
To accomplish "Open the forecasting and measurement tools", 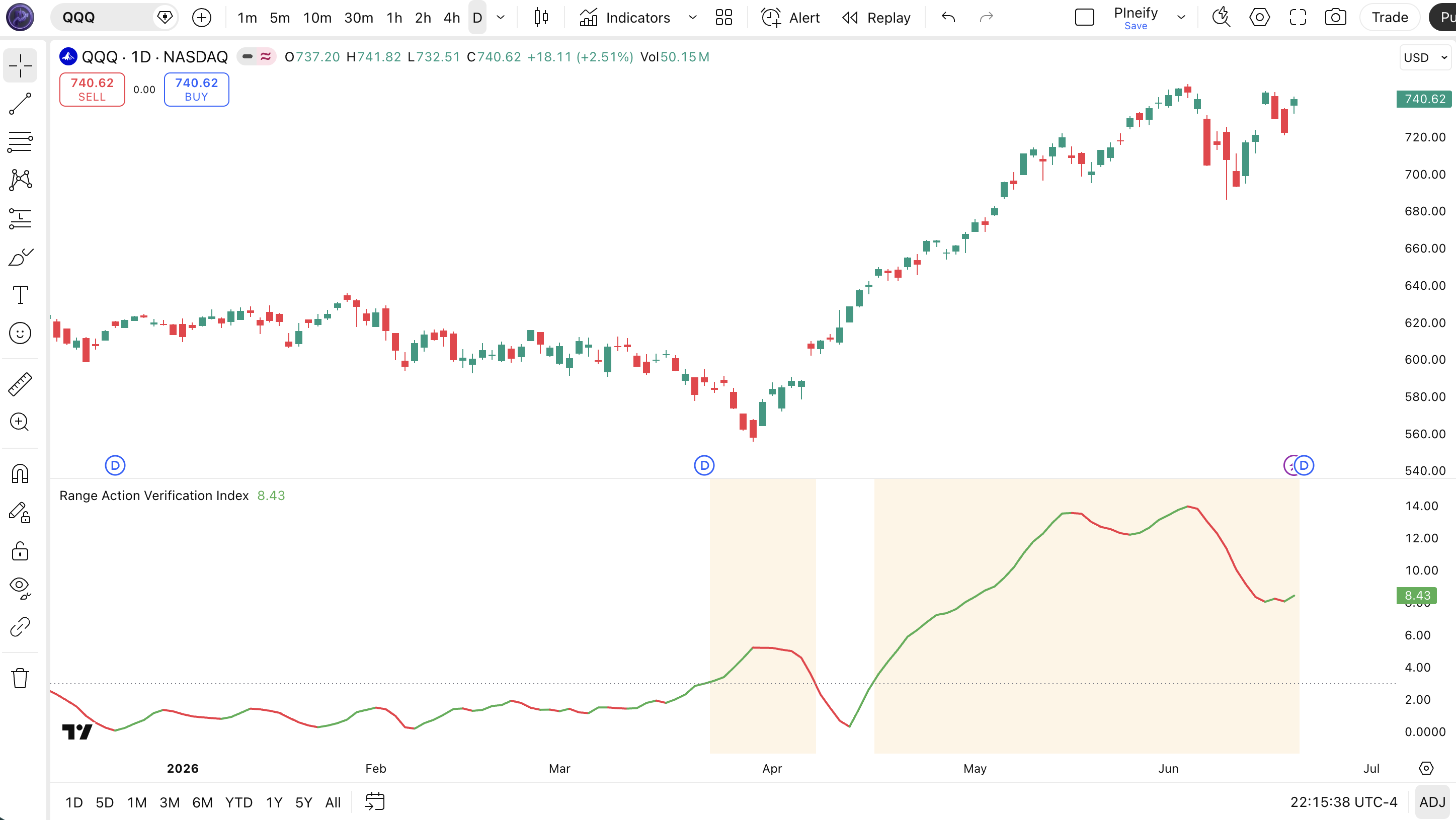I will pos(20,219).
